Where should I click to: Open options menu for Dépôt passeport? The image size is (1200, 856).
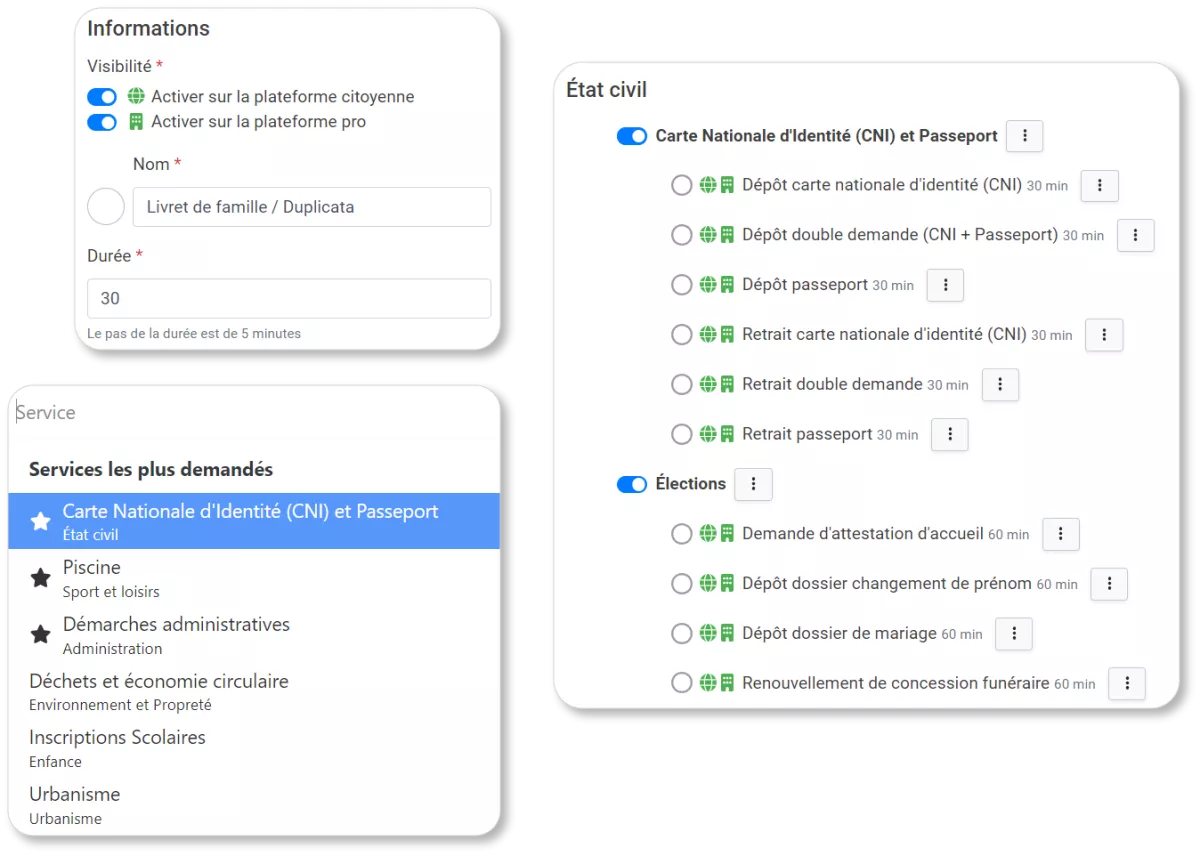pos(945,285)
